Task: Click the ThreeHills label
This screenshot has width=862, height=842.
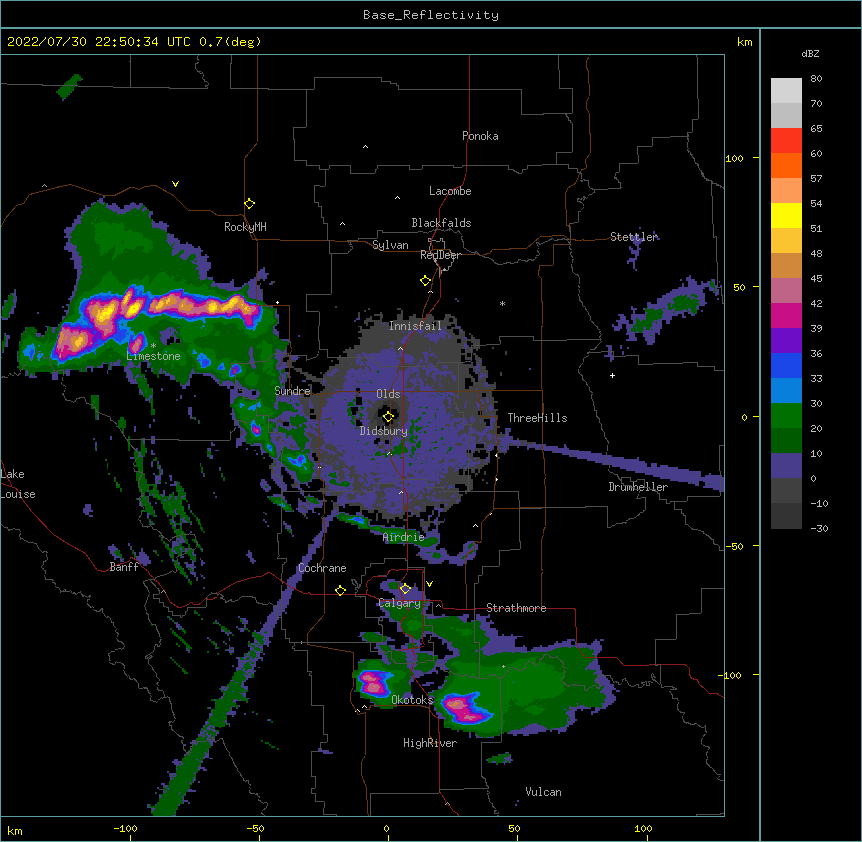Action: click(537, 418)
